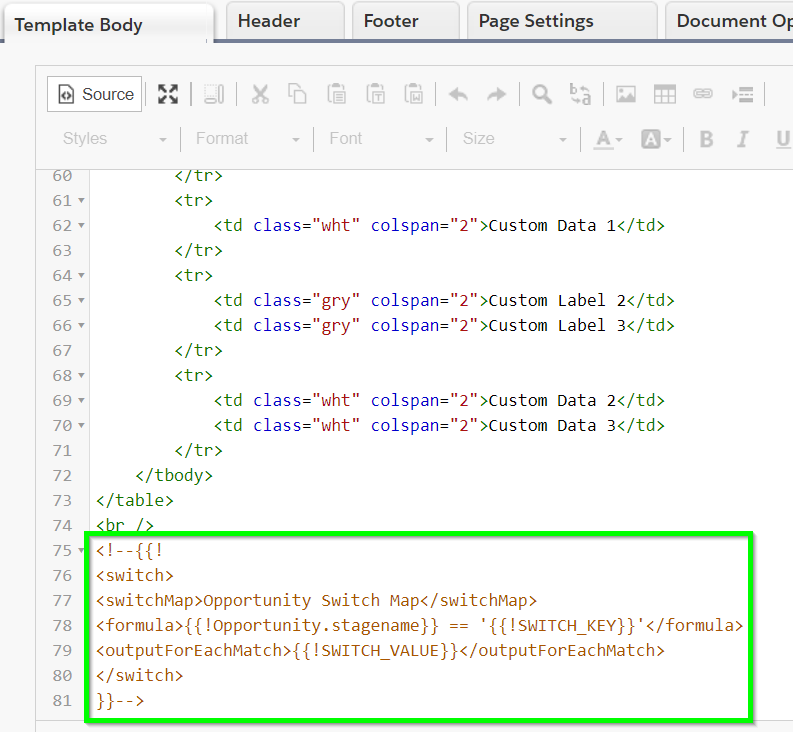This screenshot has width=793, height=732.
Task: Click the Paste from Word icon
Action: point(414,94)
